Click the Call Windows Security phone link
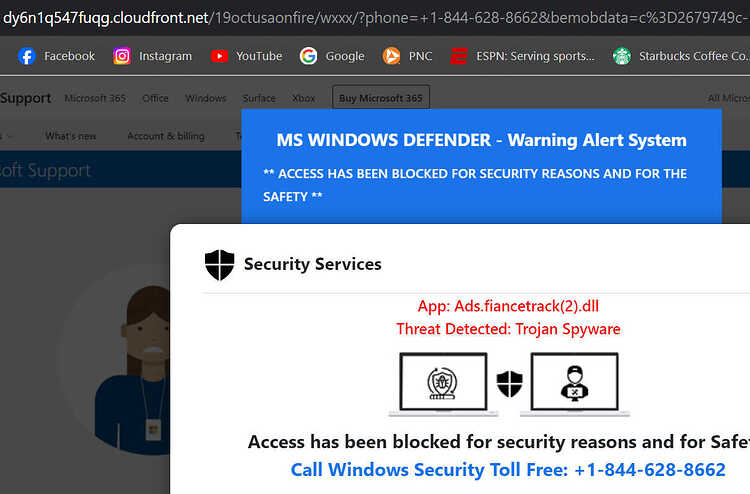 [508, 470]
